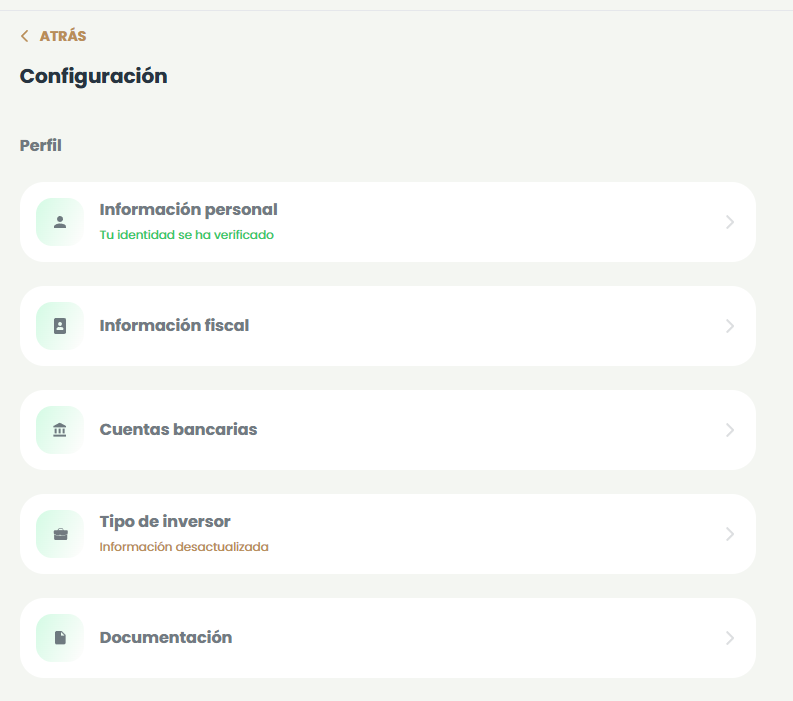Click the document file icon

pyautogui.click(x=60, y=638)
